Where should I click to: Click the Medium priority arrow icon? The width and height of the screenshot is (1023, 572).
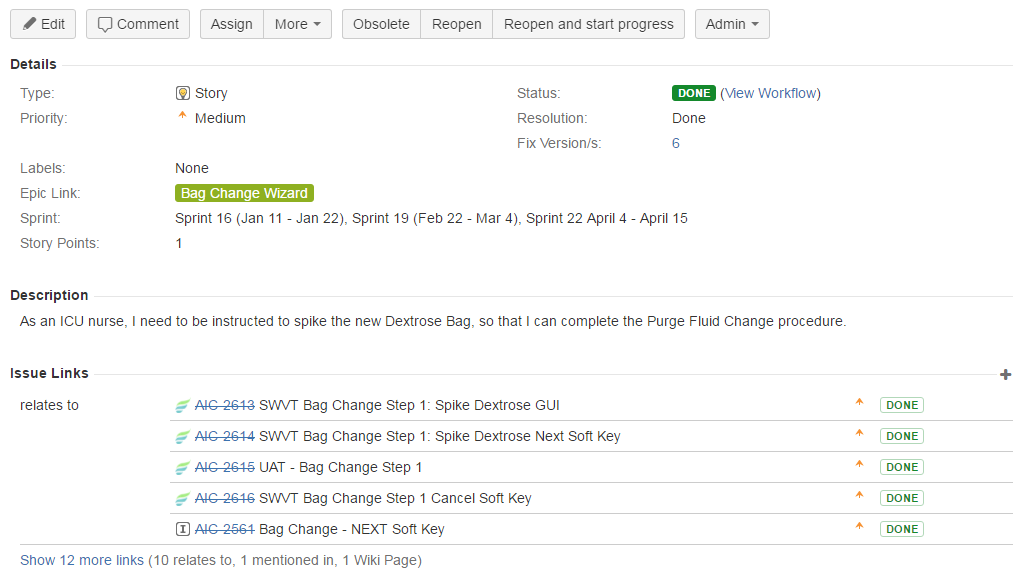182,115
